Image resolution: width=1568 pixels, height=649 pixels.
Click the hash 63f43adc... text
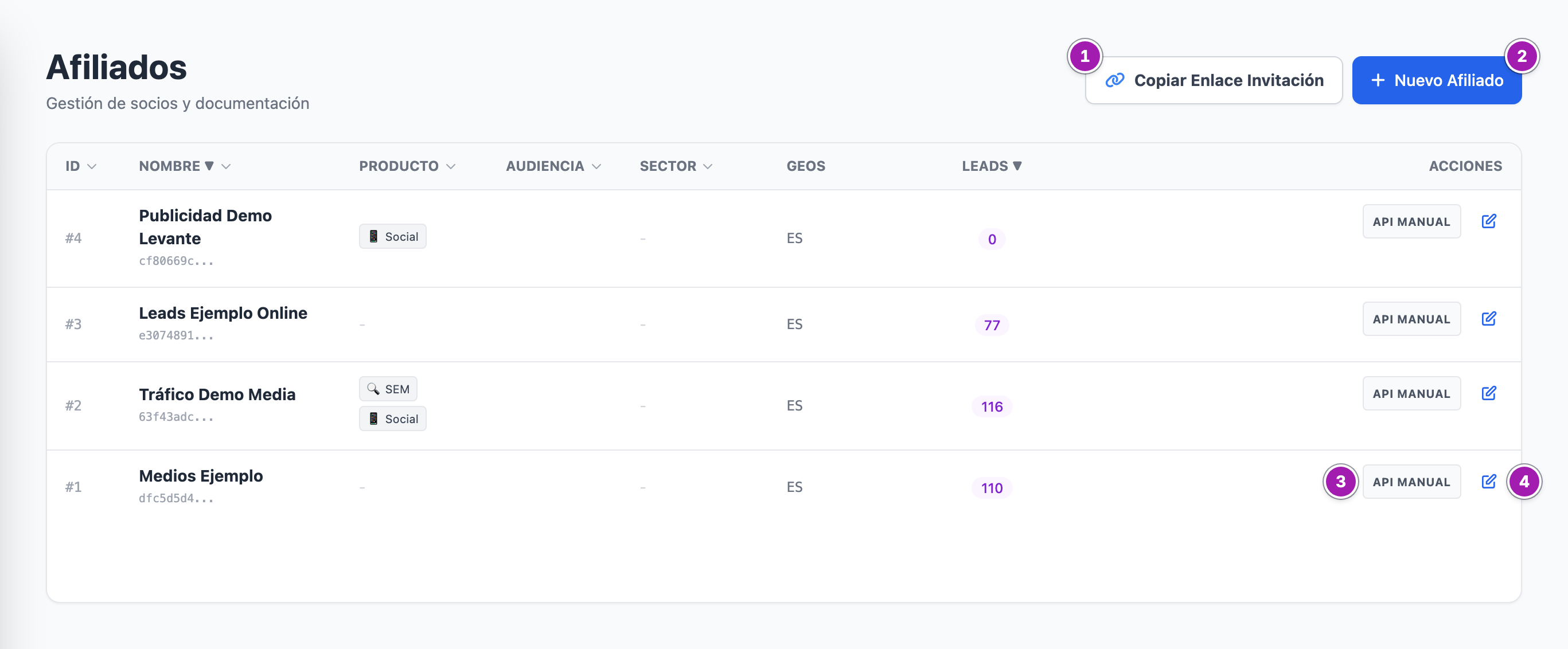(176, 417)
